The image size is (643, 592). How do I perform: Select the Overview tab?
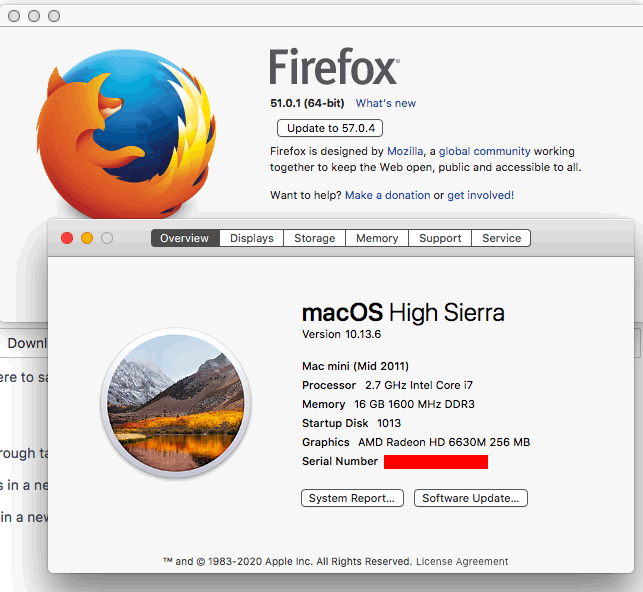[x=185, y=238]
